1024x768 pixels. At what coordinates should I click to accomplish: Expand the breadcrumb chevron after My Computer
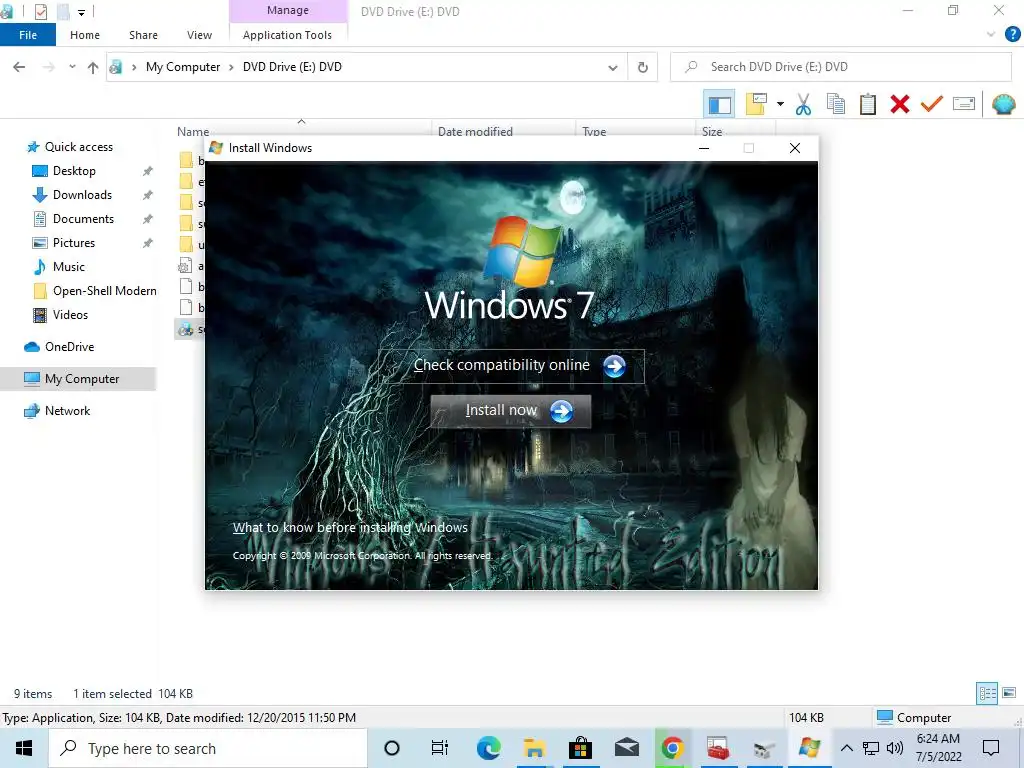click(x=231, y=67)
